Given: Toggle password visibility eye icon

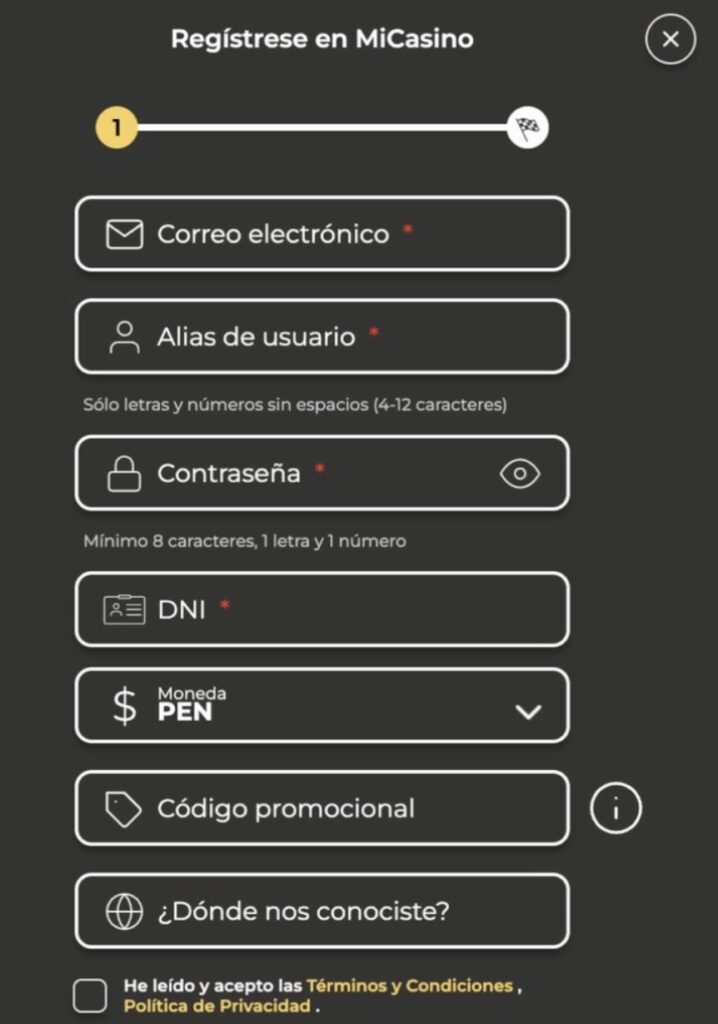Looking at the screenshot, I should pos(519,474).
